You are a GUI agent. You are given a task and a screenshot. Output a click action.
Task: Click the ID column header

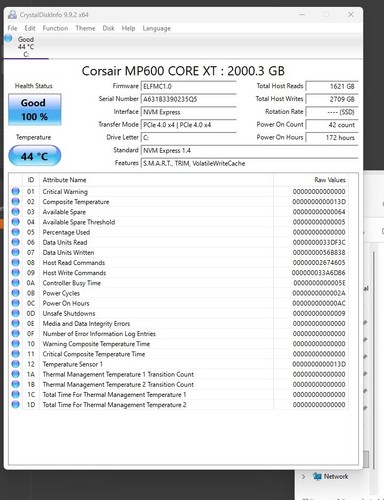31,180
